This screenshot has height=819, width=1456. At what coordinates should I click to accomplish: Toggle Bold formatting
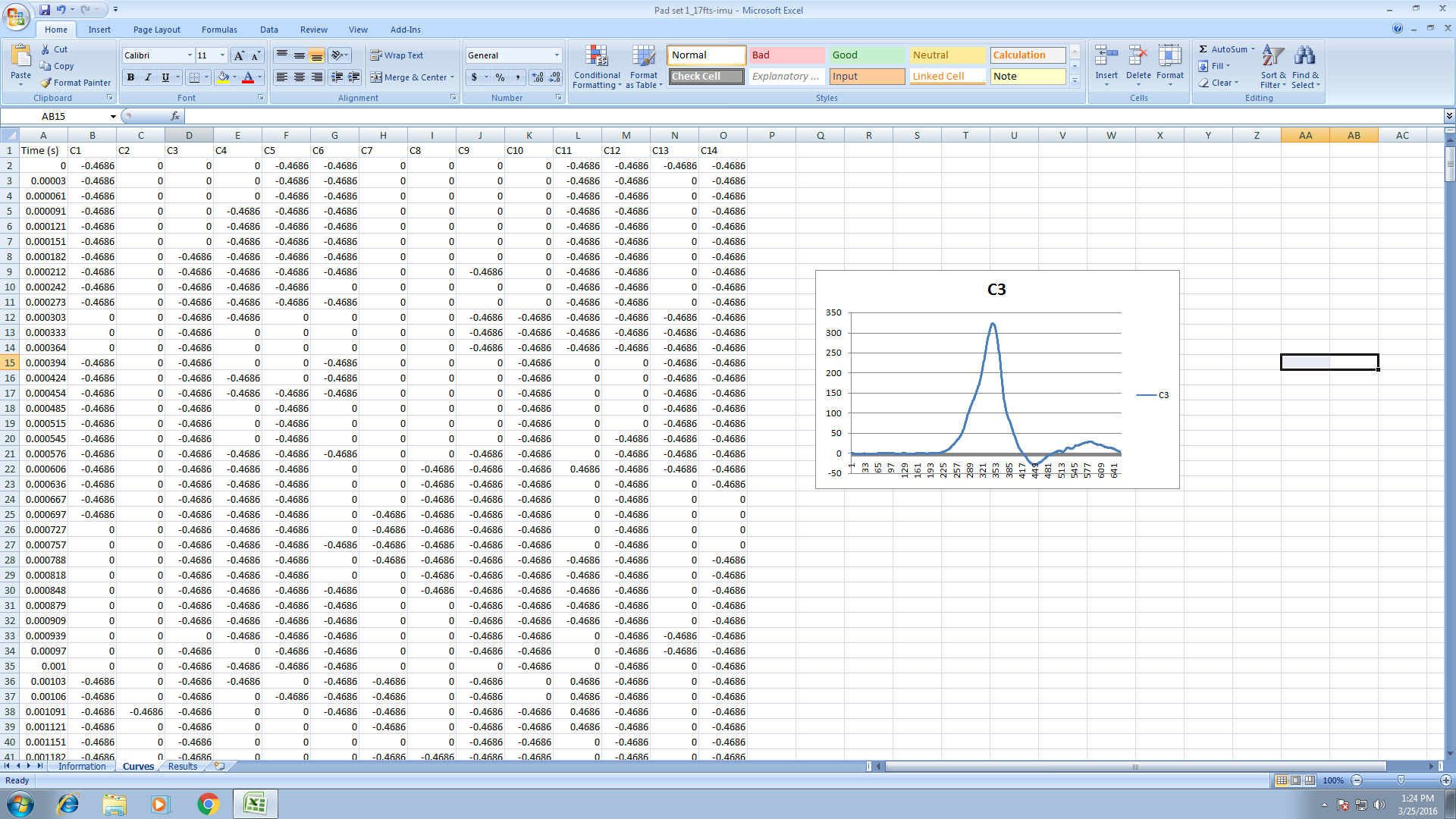point(130,77)
